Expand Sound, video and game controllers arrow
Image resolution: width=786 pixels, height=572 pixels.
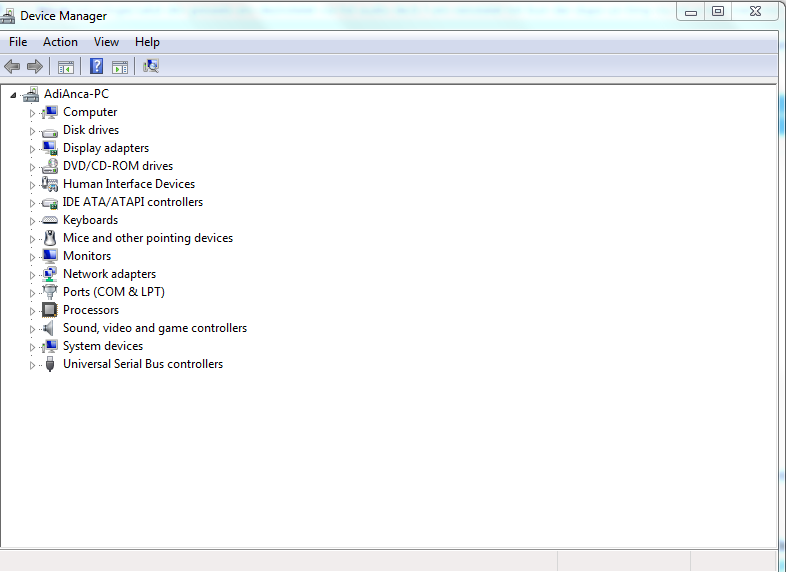[32, 329]
